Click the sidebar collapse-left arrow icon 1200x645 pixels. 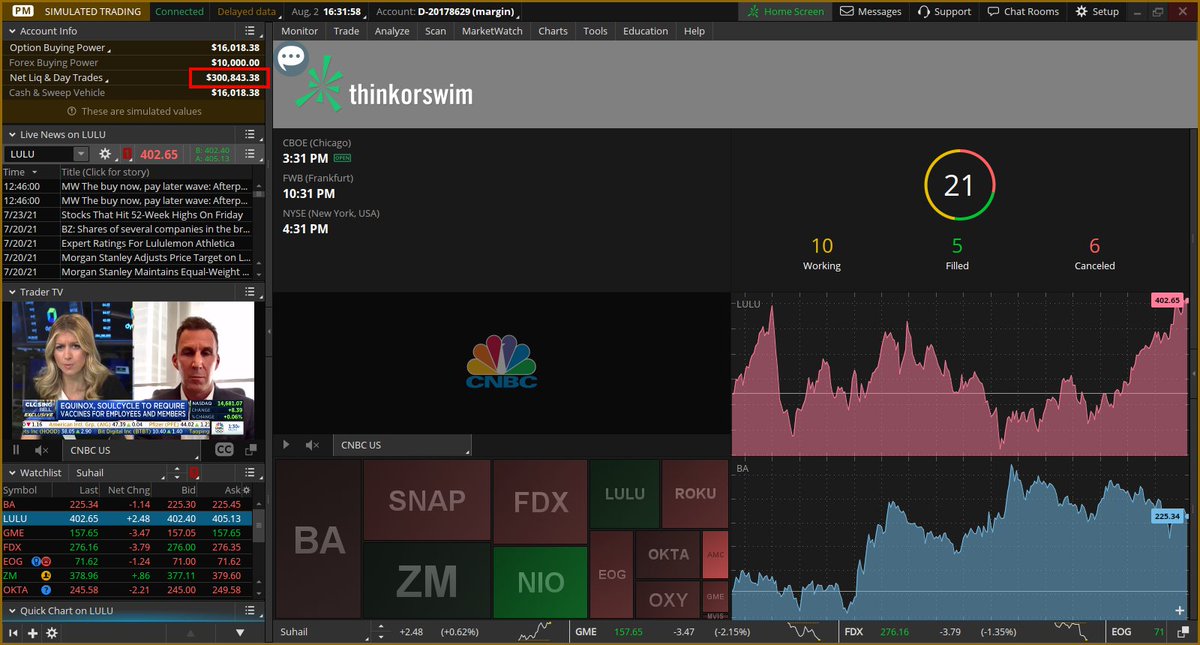coord(14,633)
